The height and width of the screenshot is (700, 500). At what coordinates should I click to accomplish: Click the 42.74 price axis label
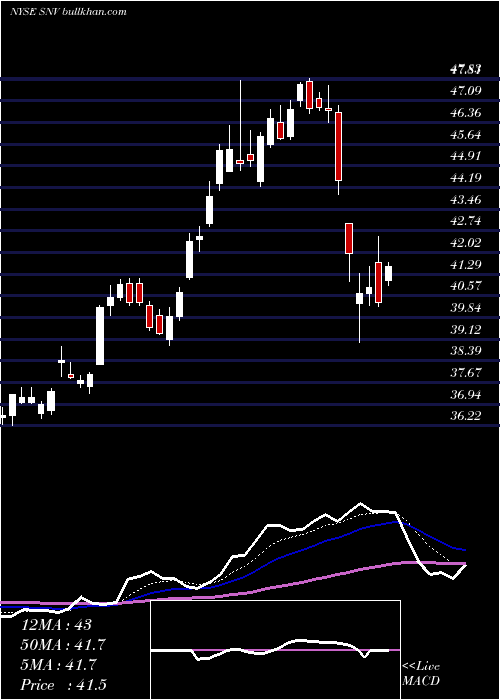pyautogui.click(x=466, y=221)
